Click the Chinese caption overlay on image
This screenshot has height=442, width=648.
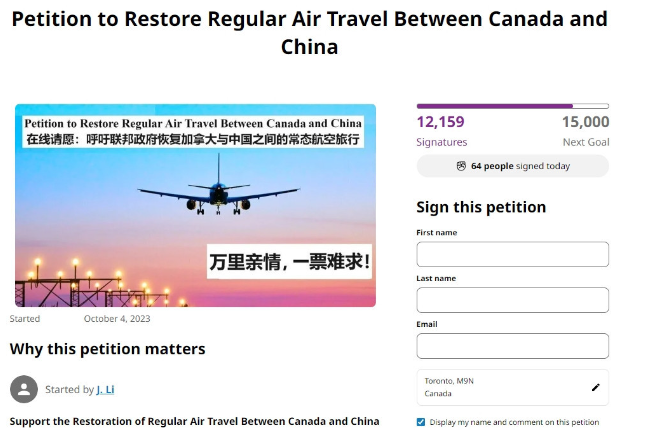pyautogui.click(x=289, y=261)
